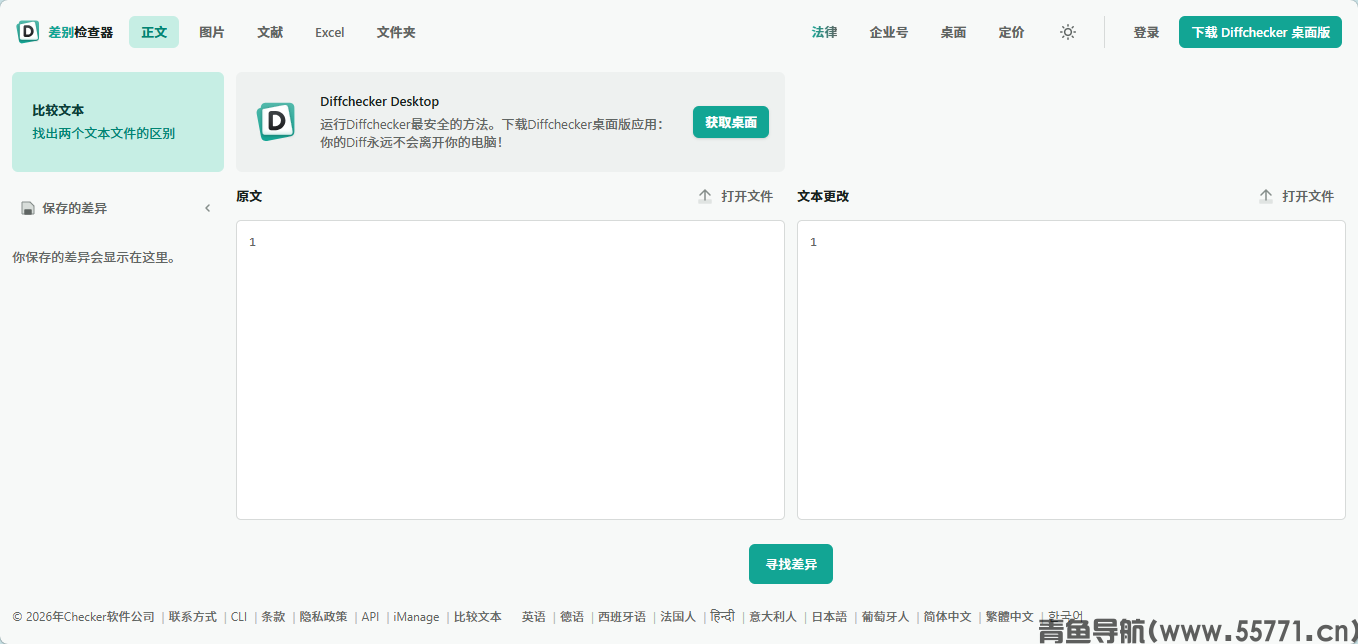Viewport: 1358px width, 644px height.
Task: Open the 定价 pricing page
Action: tap(1011, 32)
